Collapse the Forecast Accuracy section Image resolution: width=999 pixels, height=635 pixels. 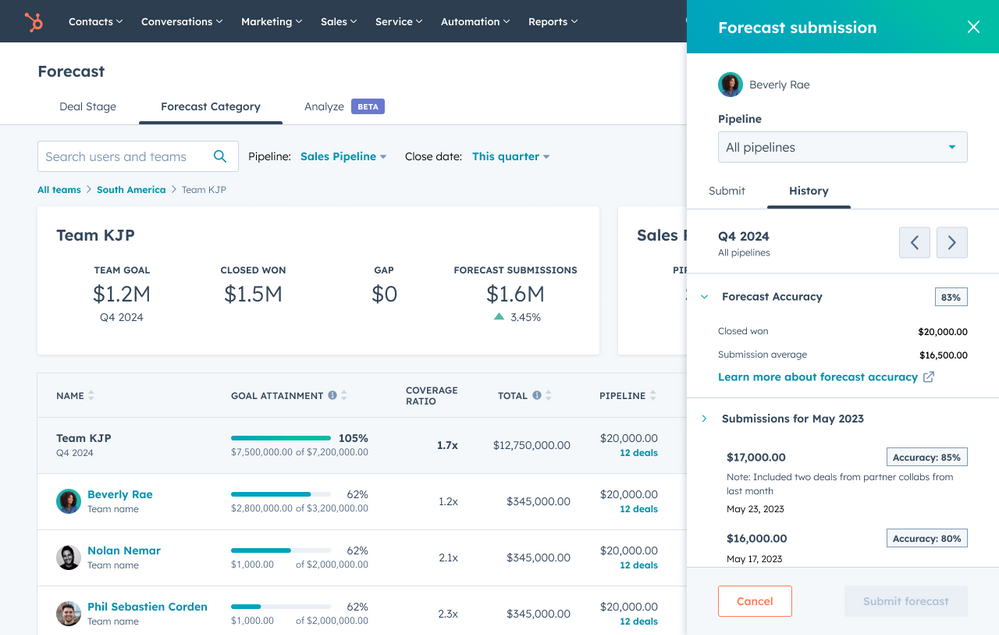pyautogui.click(x=705, y=297)
